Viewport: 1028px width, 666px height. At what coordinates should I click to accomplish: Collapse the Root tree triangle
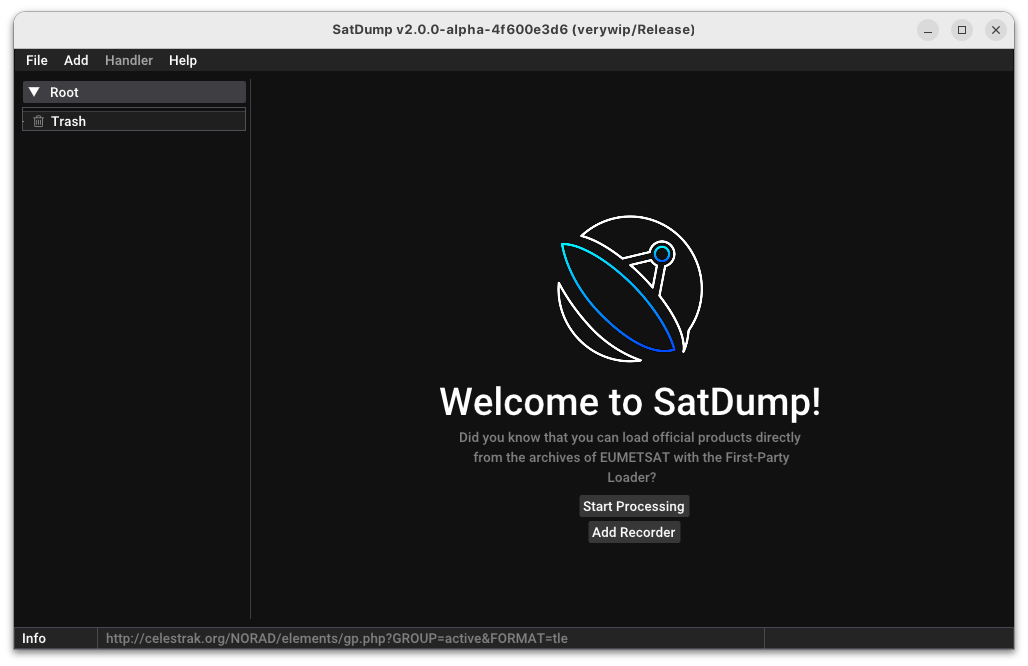[x=34, y=92]
